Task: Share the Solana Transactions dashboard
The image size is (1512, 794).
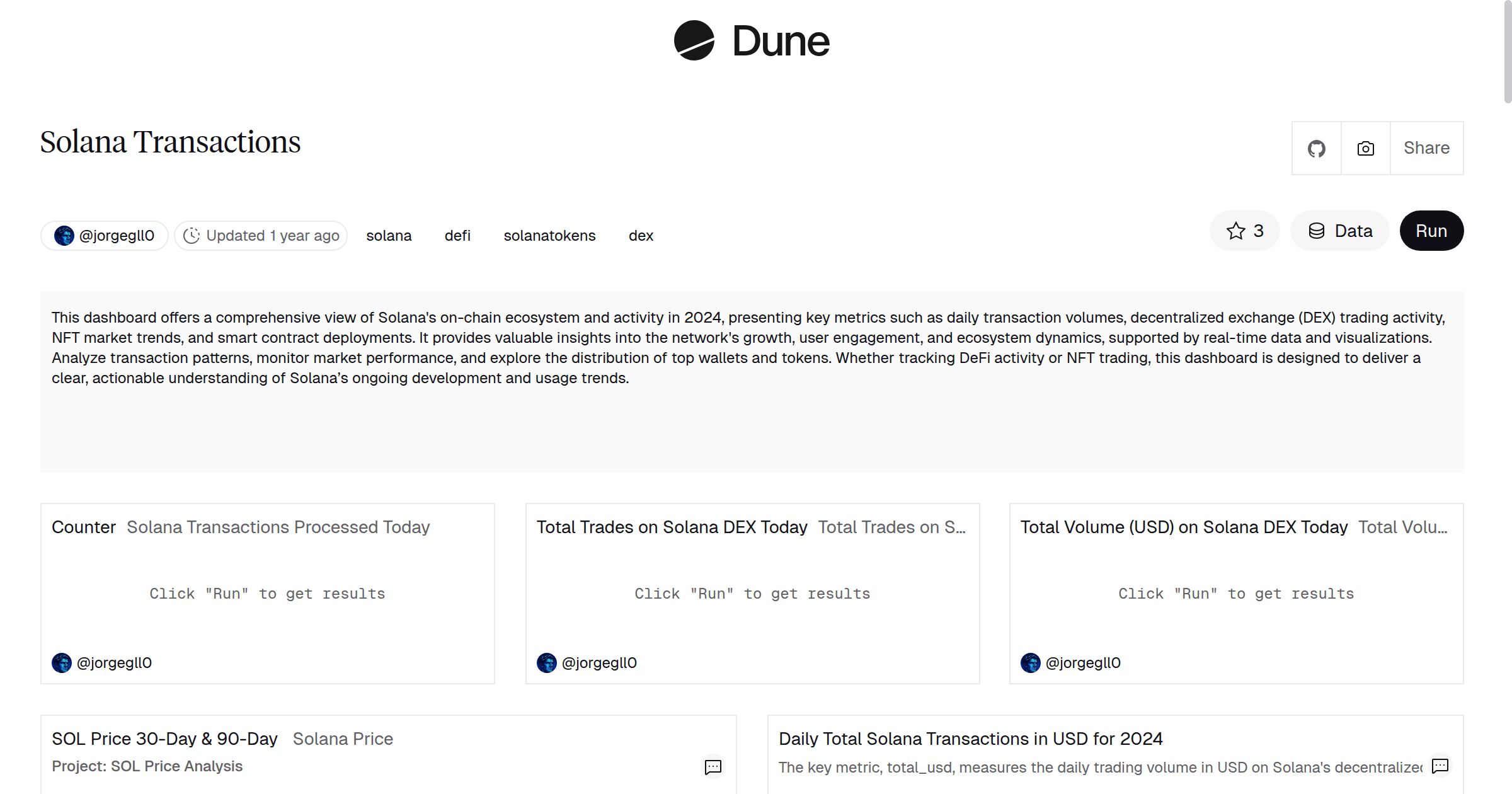Action: click(1426, 148)
